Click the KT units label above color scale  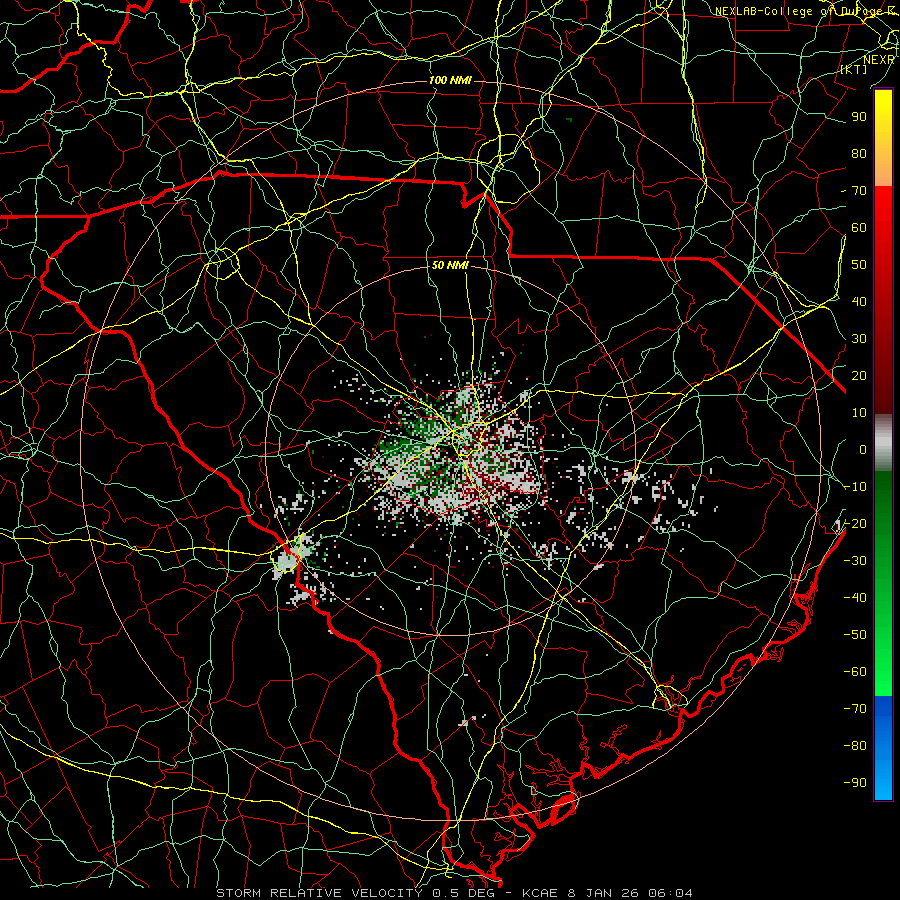coord(854,69)
